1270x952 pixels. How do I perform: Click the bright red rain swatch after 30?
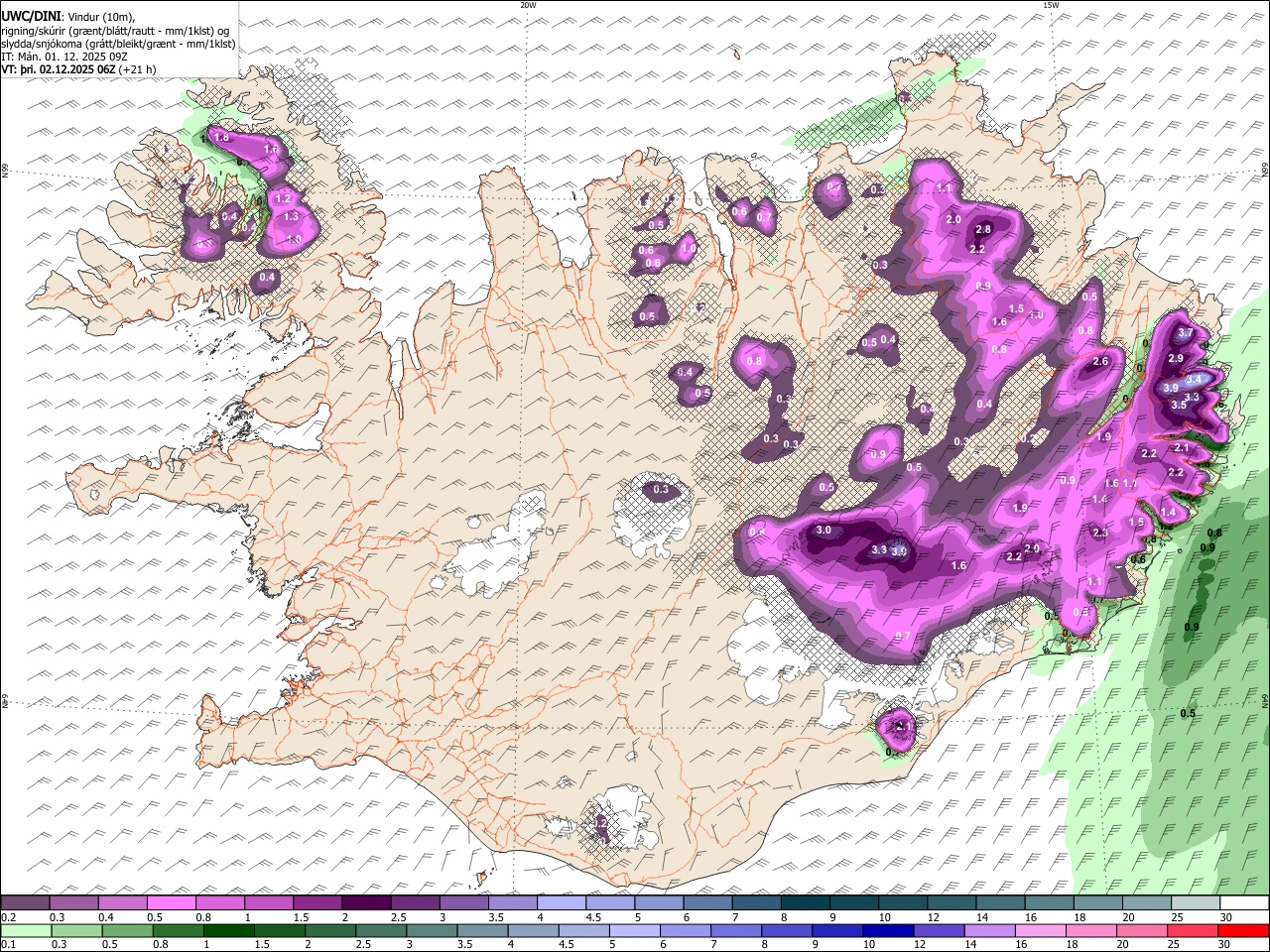[1243, 931]
